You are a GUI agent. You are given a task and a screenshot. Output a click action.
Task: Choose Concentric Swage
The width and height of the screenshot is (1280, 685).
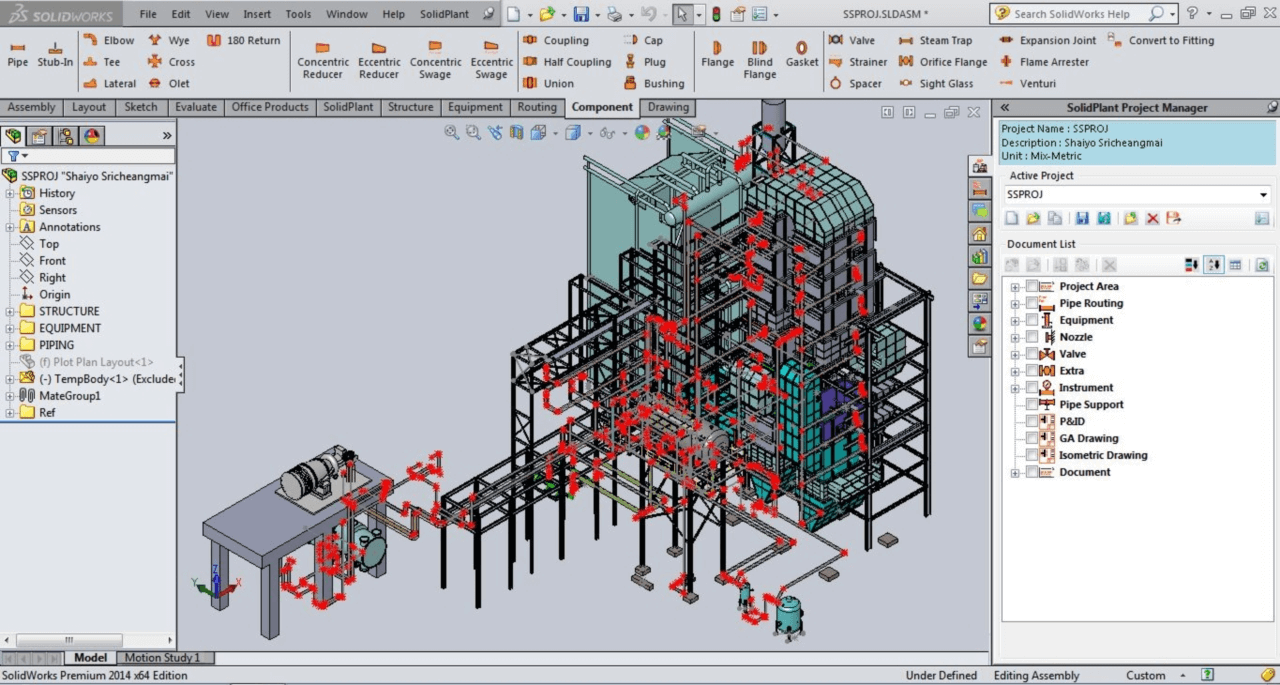[x=435, y=60]
